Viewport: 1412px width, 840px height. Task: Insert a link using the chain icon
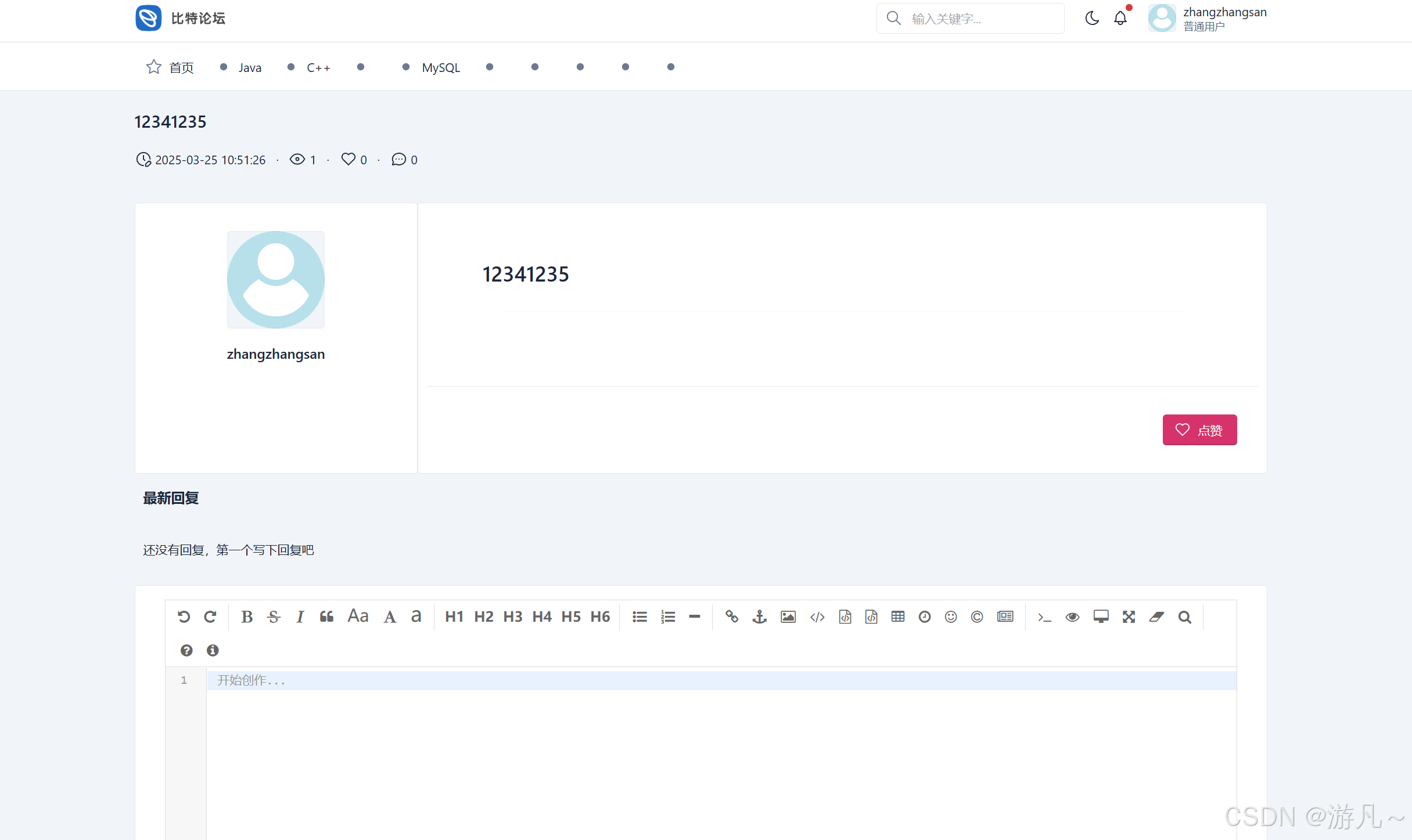pos(732,617)
